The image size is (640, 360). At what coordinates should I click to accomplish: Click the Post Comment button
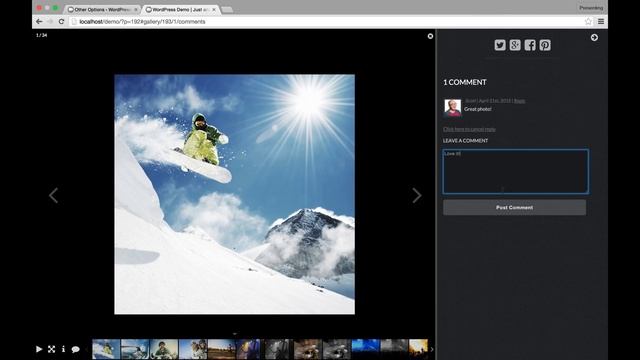pos(515,207)
